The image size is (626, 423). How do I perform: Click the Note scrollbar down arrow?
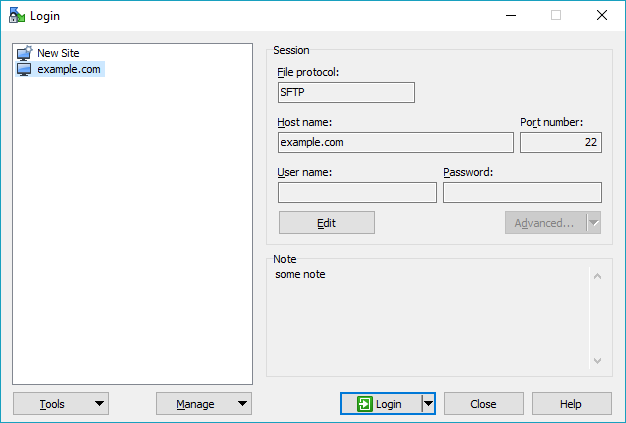597,360
